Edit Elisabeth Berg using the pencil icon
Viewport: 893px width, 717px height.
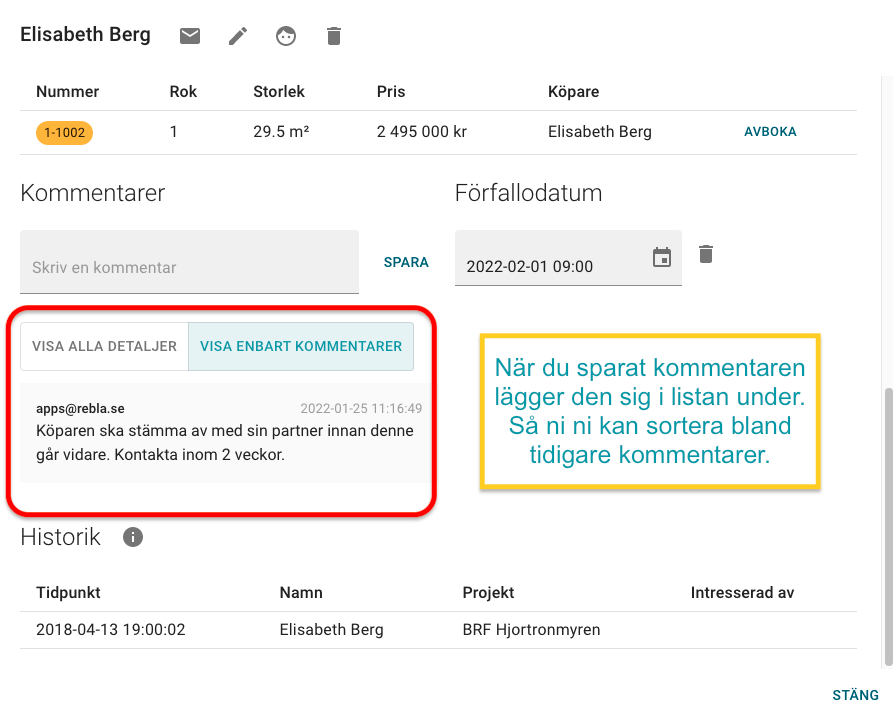pos(237,36)
